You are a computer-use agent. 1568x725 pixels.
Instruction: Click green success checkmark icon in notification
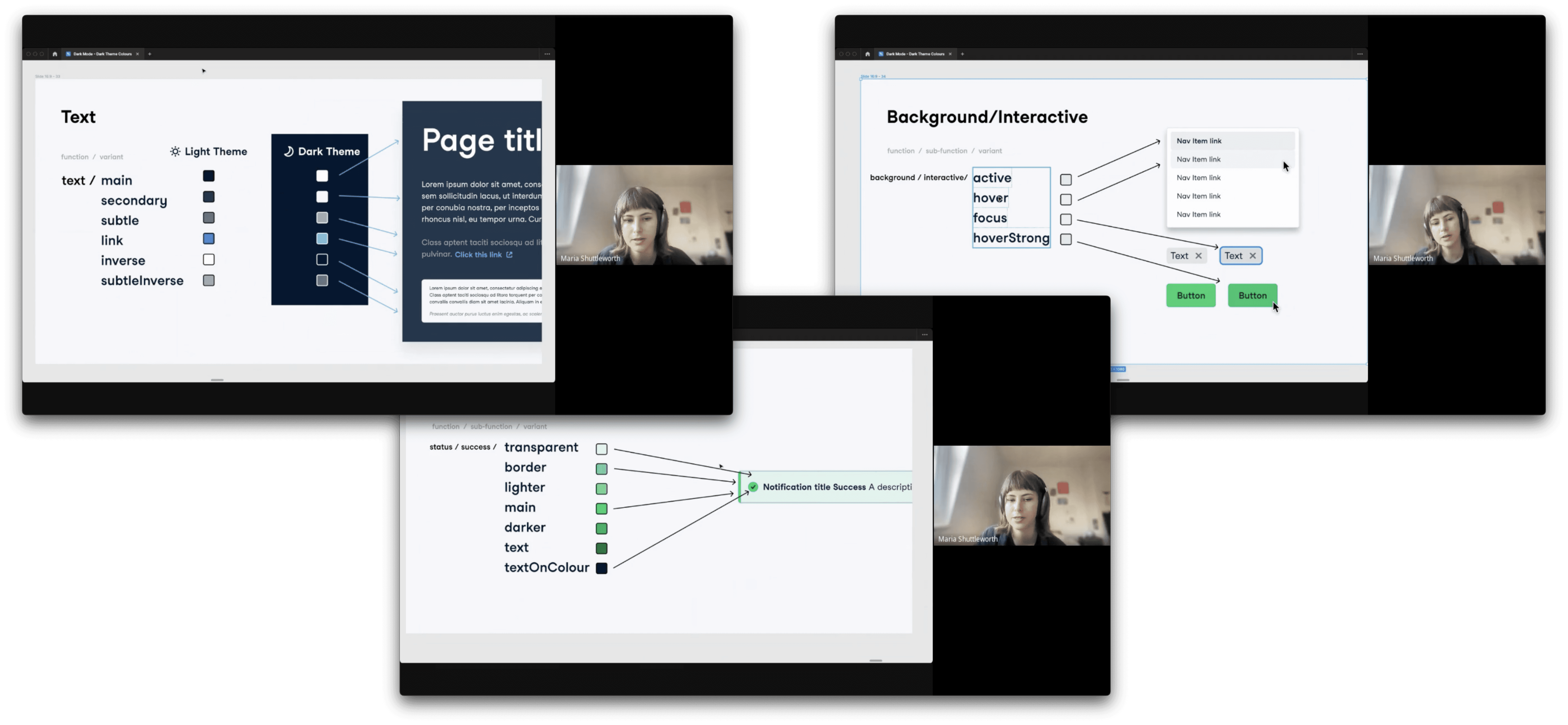753,487
